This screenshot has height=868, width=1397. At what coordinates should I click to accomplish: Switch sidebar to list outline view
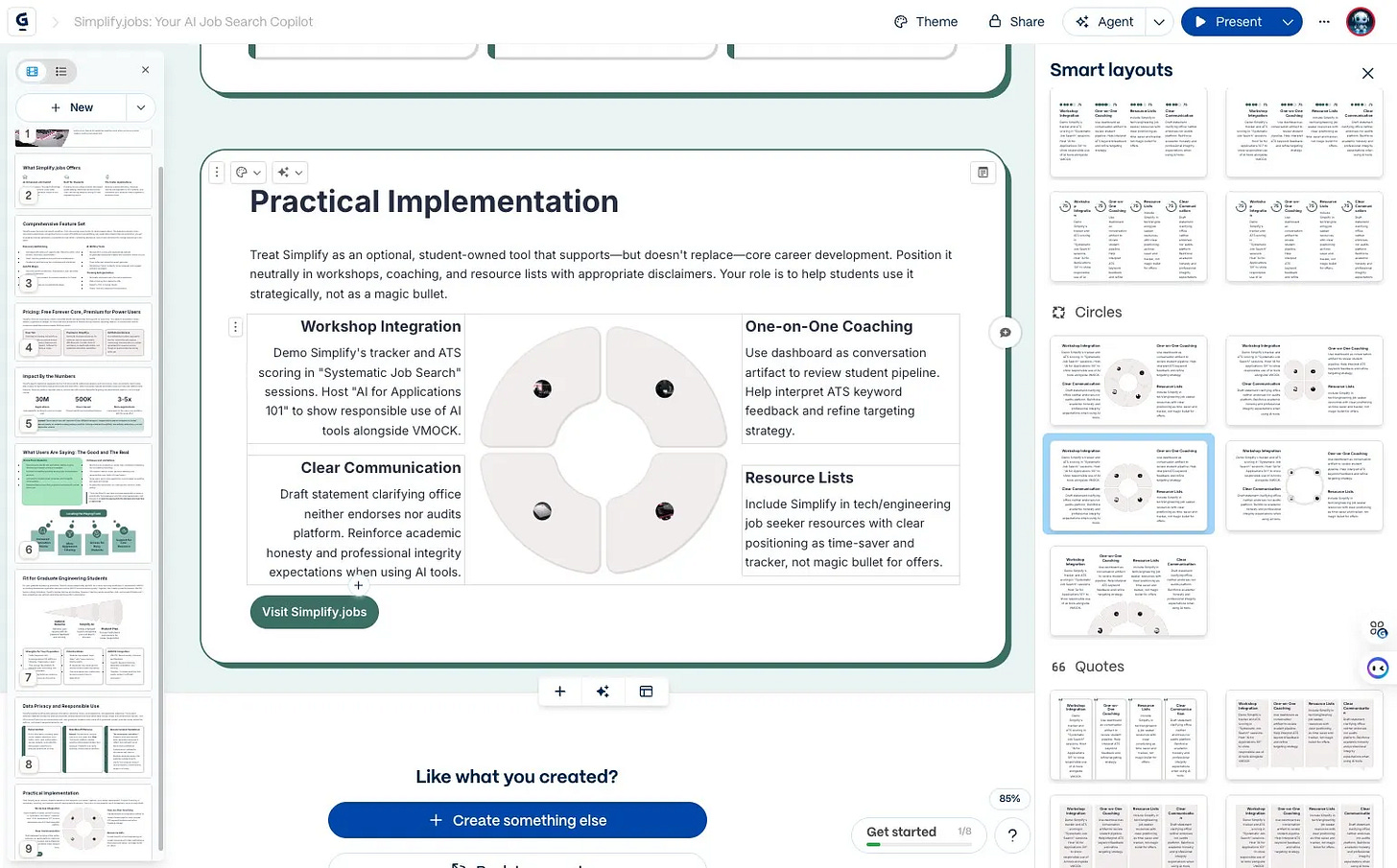pyautogui.click(x=60, y=71)
